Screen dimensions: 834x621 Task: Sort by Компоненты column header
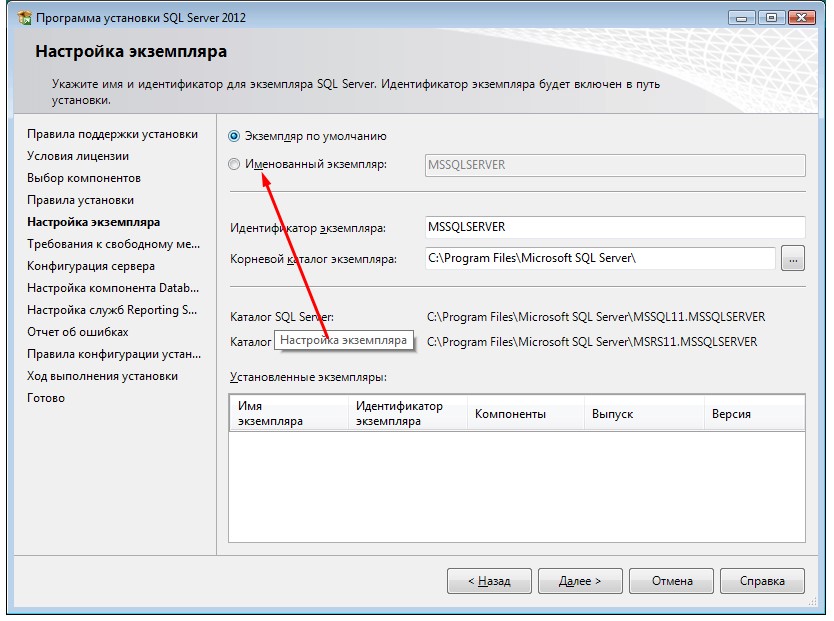pos(526,413)
